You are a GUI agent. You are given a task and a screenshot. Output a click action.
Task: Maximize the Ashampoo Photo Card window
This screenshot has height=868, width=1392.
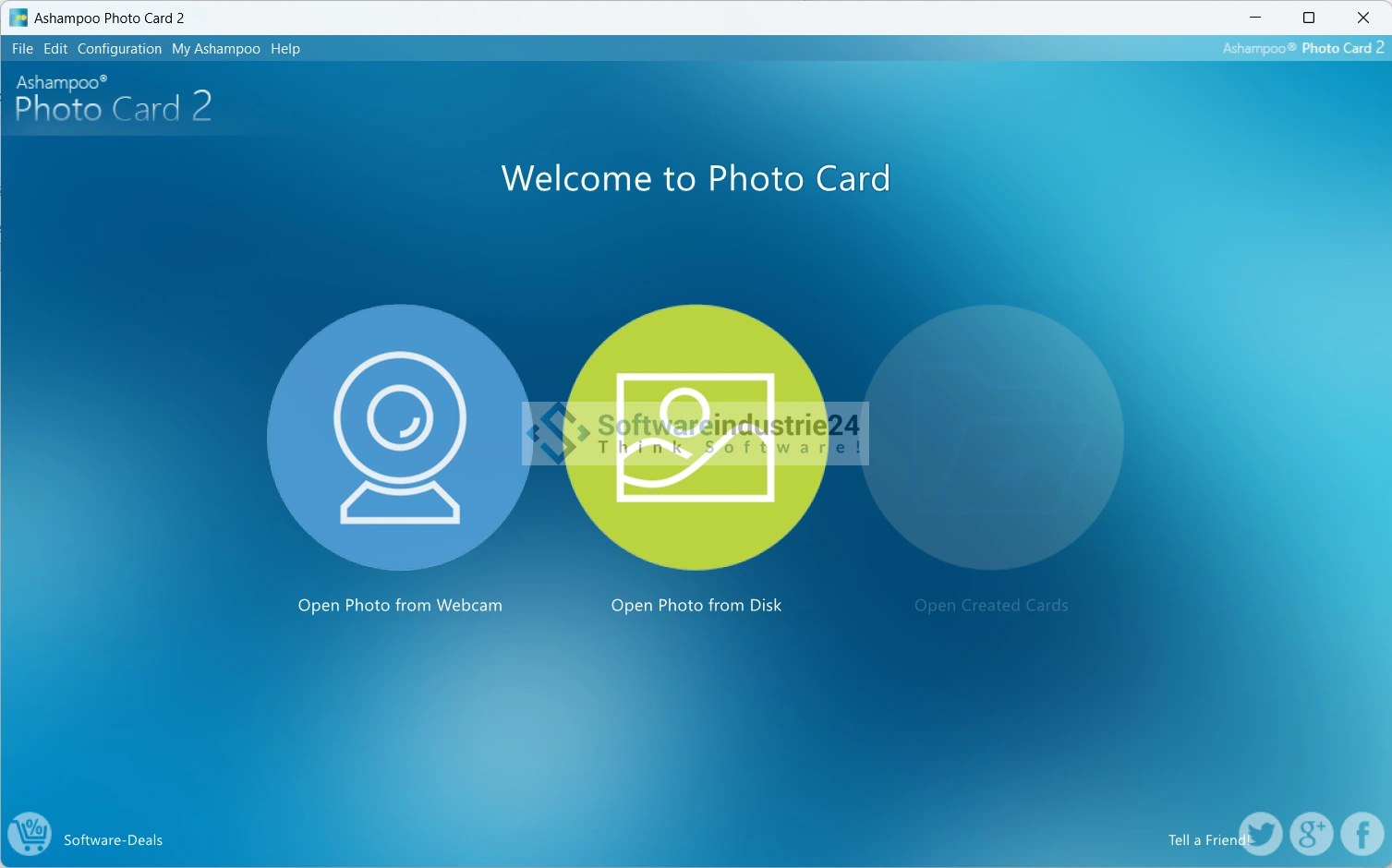1308,18
